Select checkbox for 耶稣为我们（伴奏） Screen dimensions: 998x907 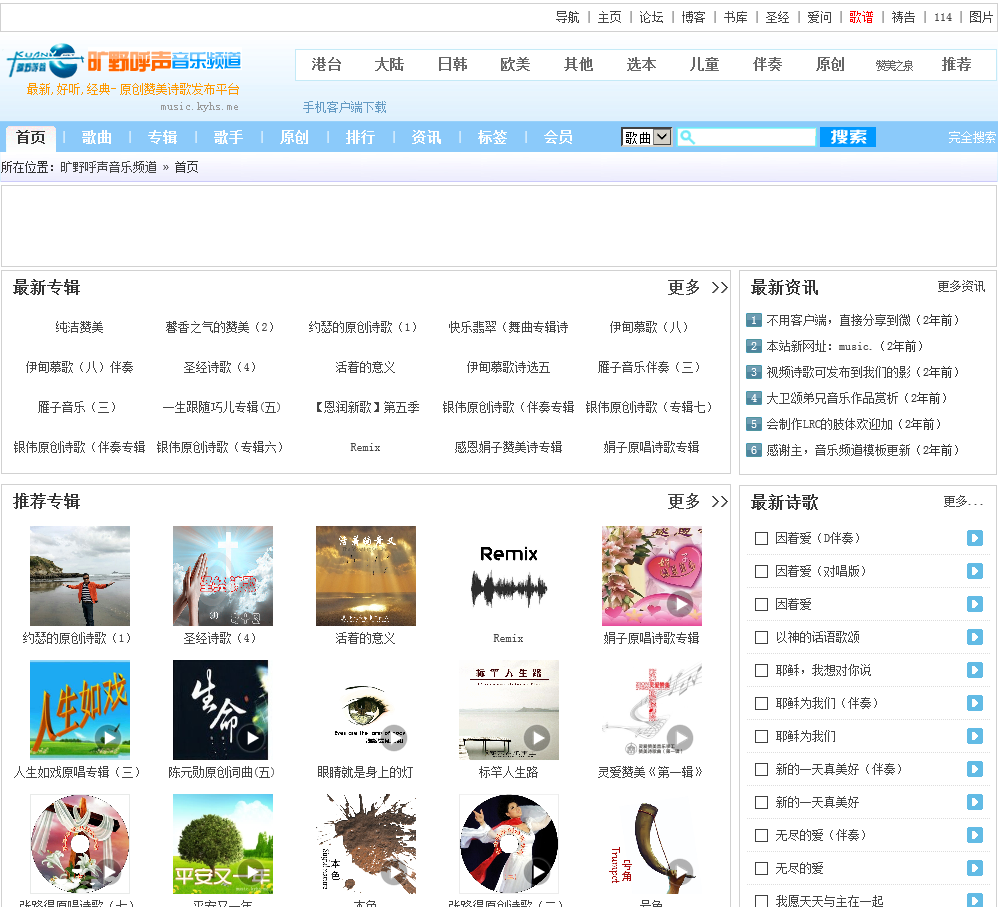pos(761,703)
